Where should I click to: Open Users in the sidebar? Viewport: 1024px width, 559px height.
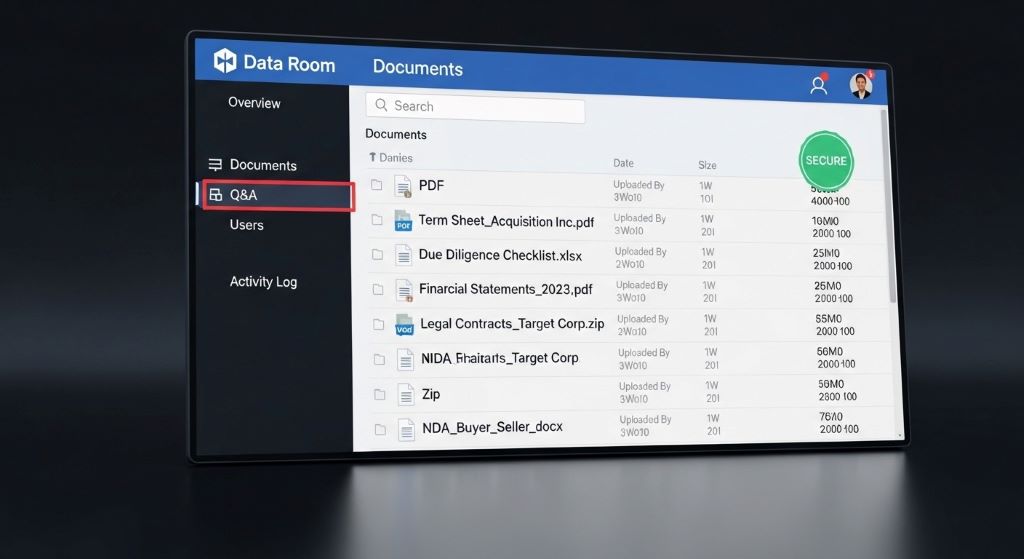coord(246,225)
